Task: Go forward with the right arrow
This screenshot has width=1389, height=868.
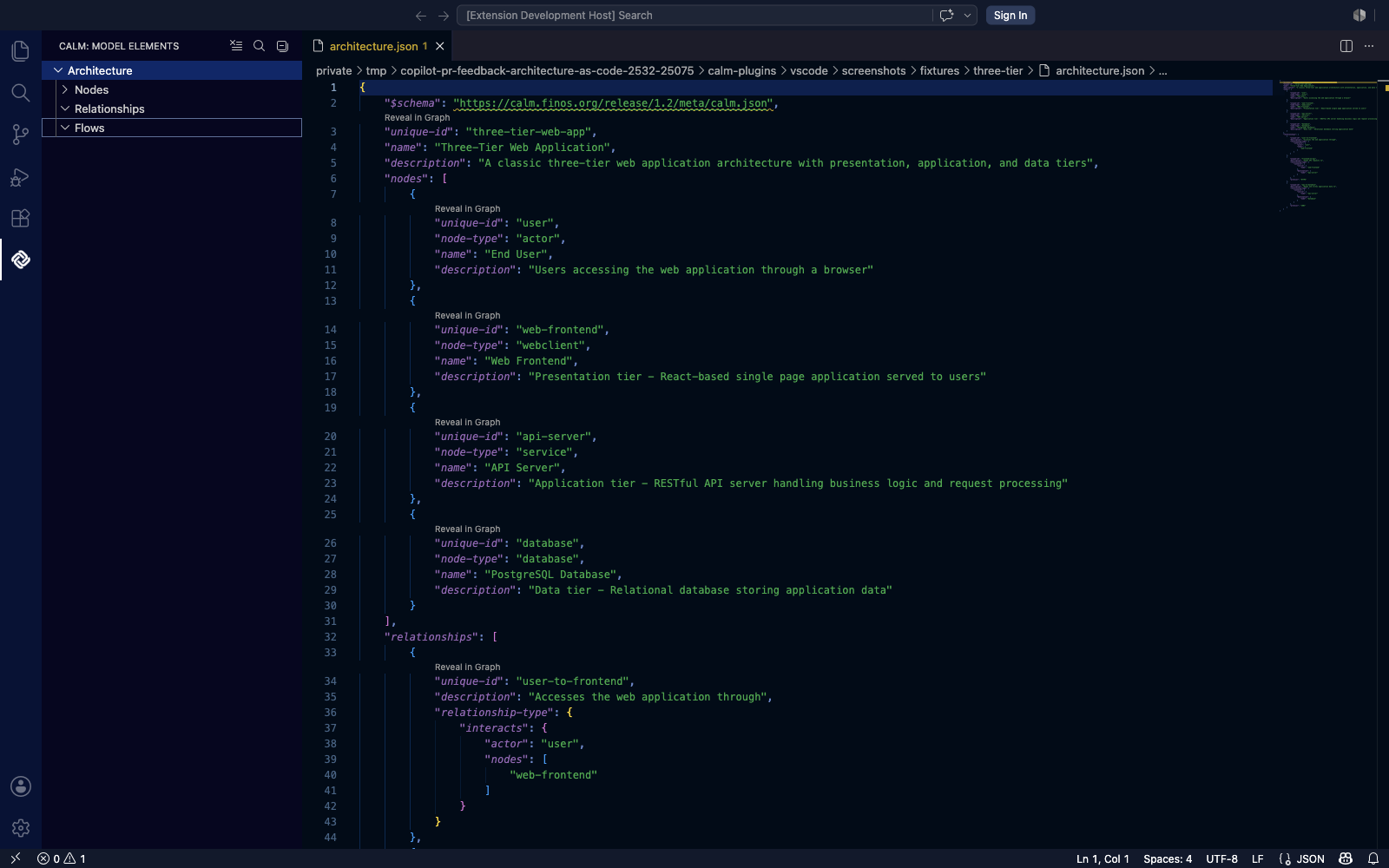Action: tap(444, 16)
